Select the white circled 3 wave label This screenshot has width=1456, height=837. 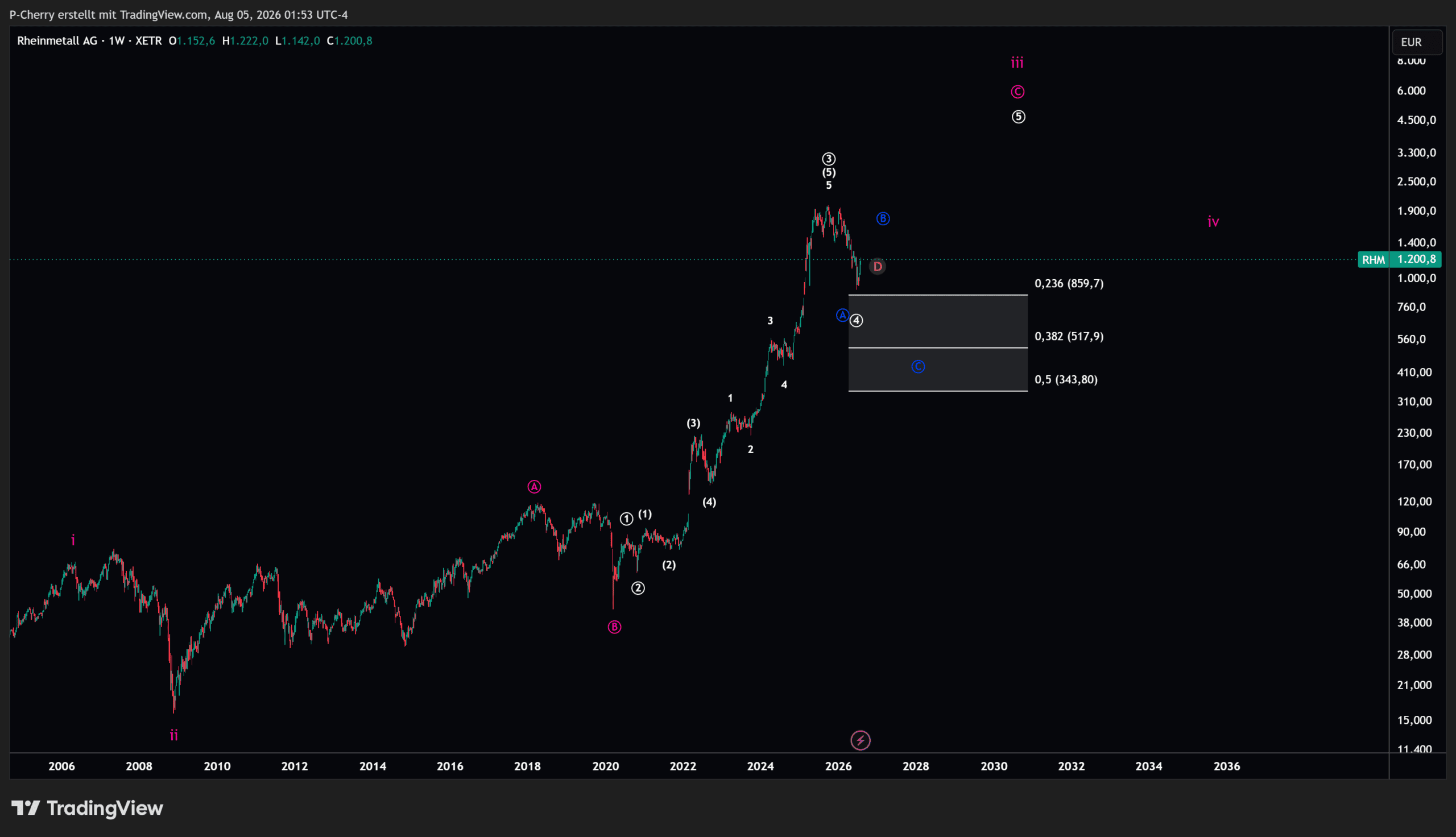[x=828, y=159]
